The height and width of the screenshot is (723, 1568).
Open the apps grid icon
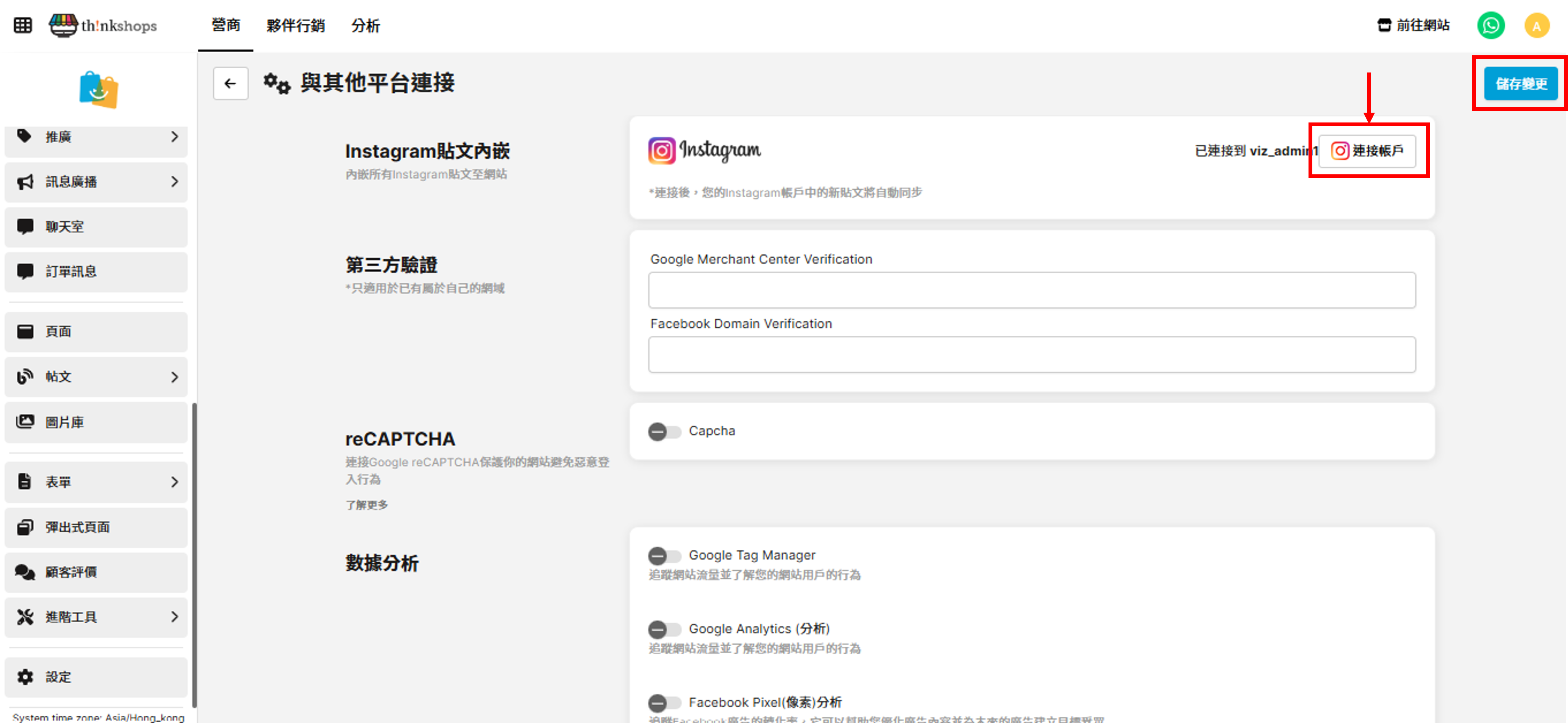coord(23,26)
